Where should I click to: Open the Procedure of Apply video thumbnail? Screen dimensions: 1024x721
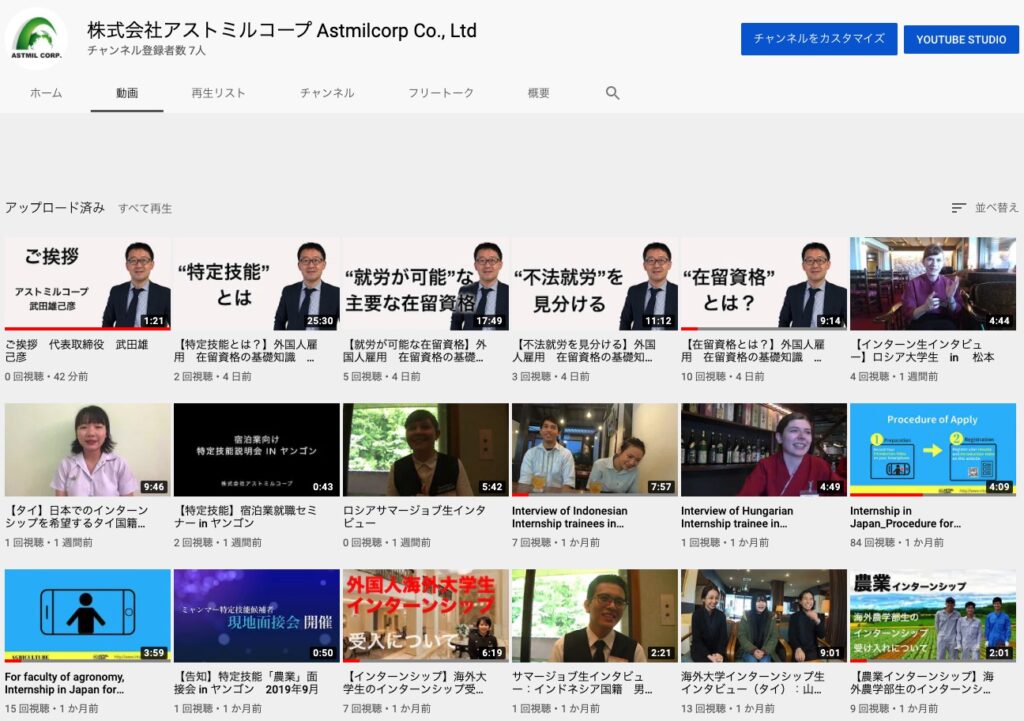click(x=932, y=450)
